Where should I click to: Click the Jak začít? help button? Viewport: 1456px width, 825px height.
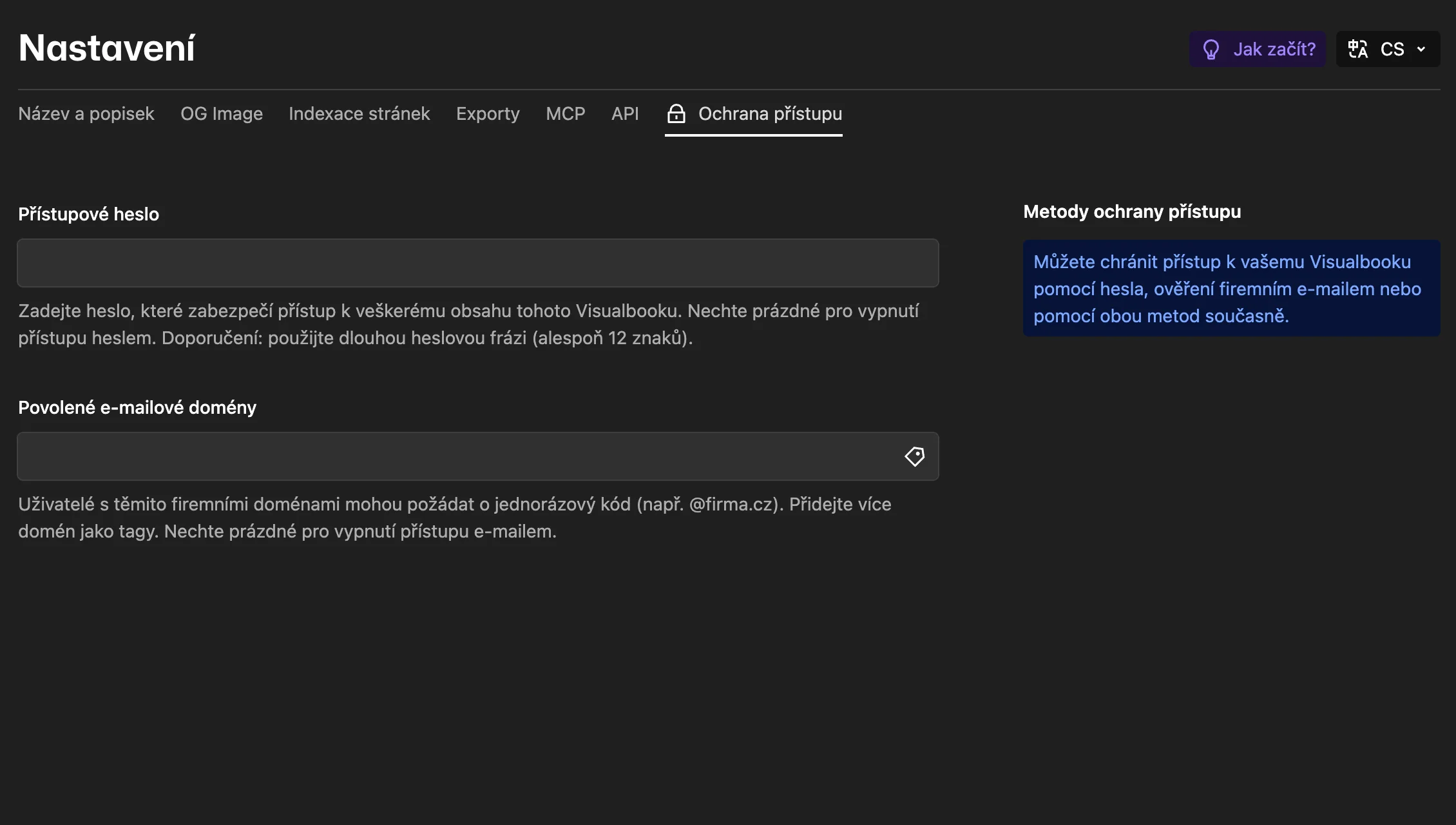pyautogui.click(x=1258, y=49)
